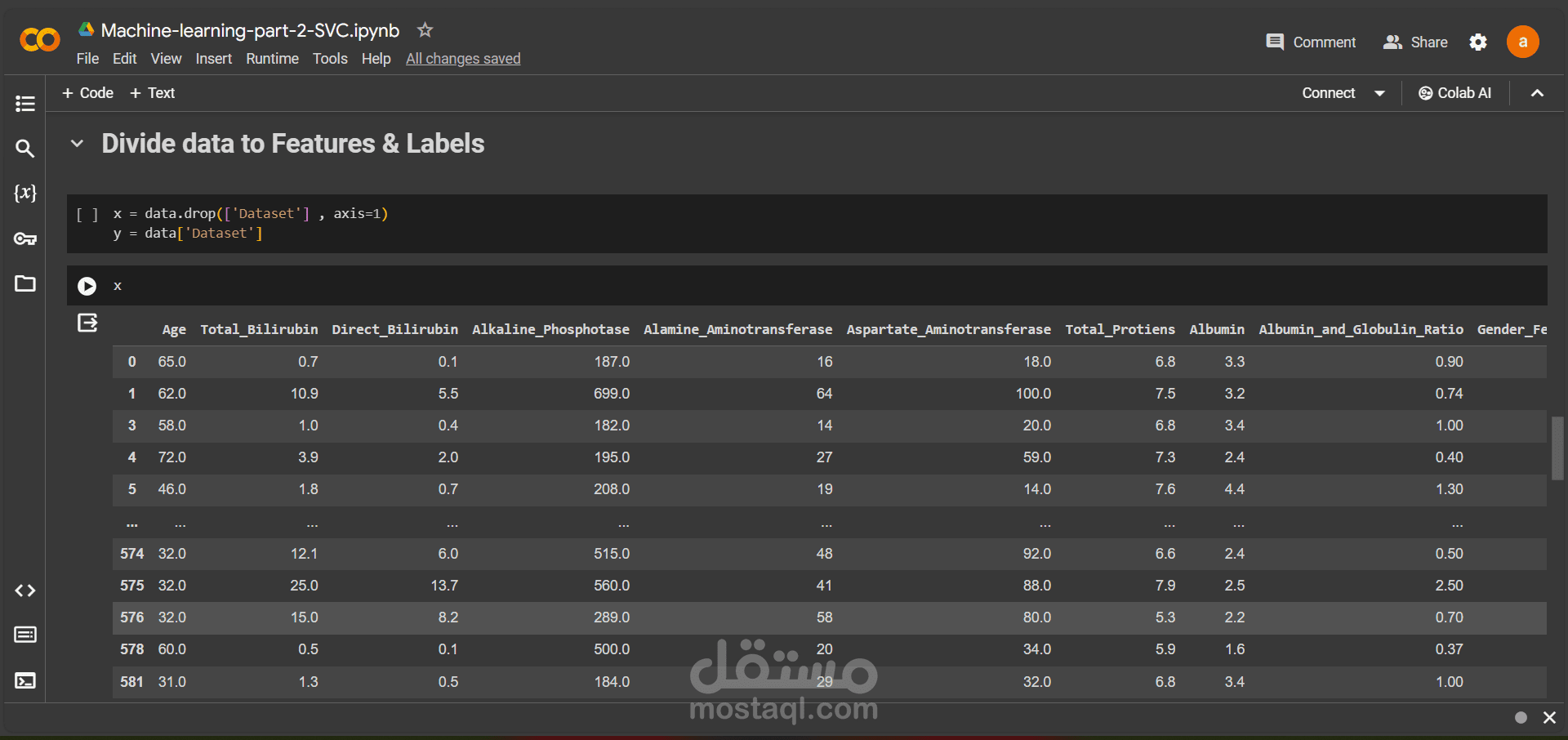This screenshot has height=740, width=1568.
Task: Click the run bracket of data.drop cell
Action: [87, 214]
